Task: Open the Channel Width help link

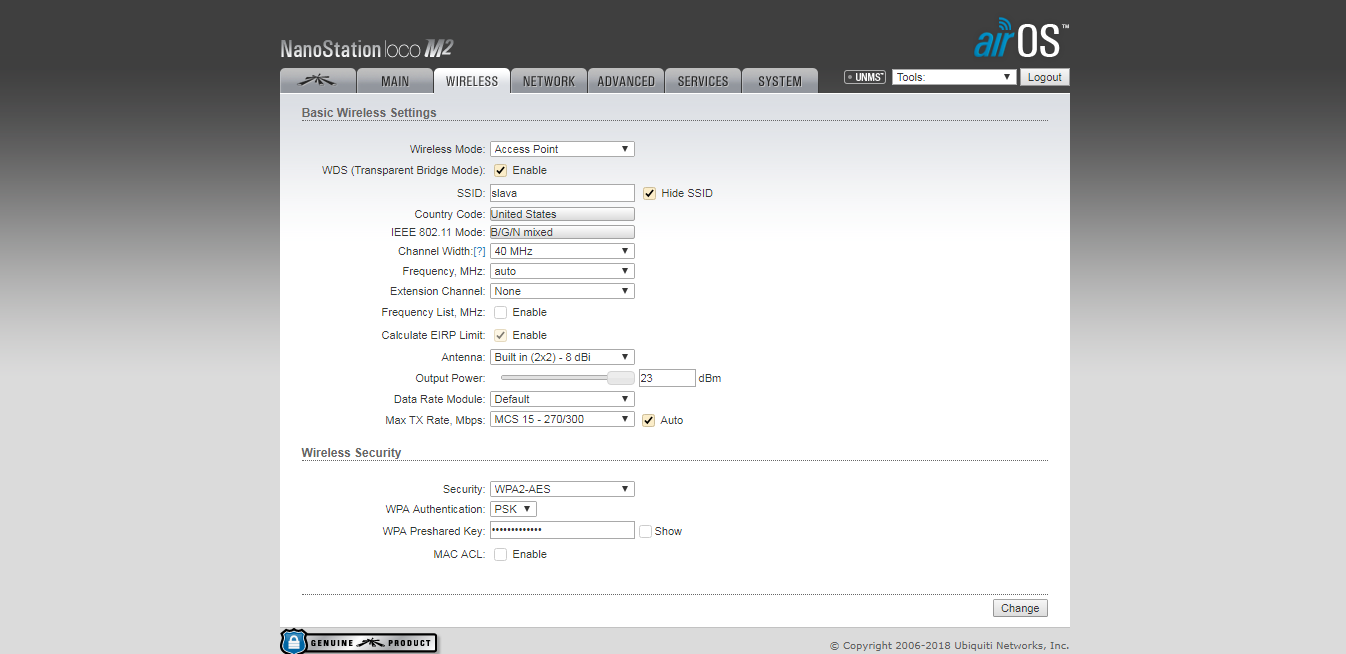Action: coord(479,251)
